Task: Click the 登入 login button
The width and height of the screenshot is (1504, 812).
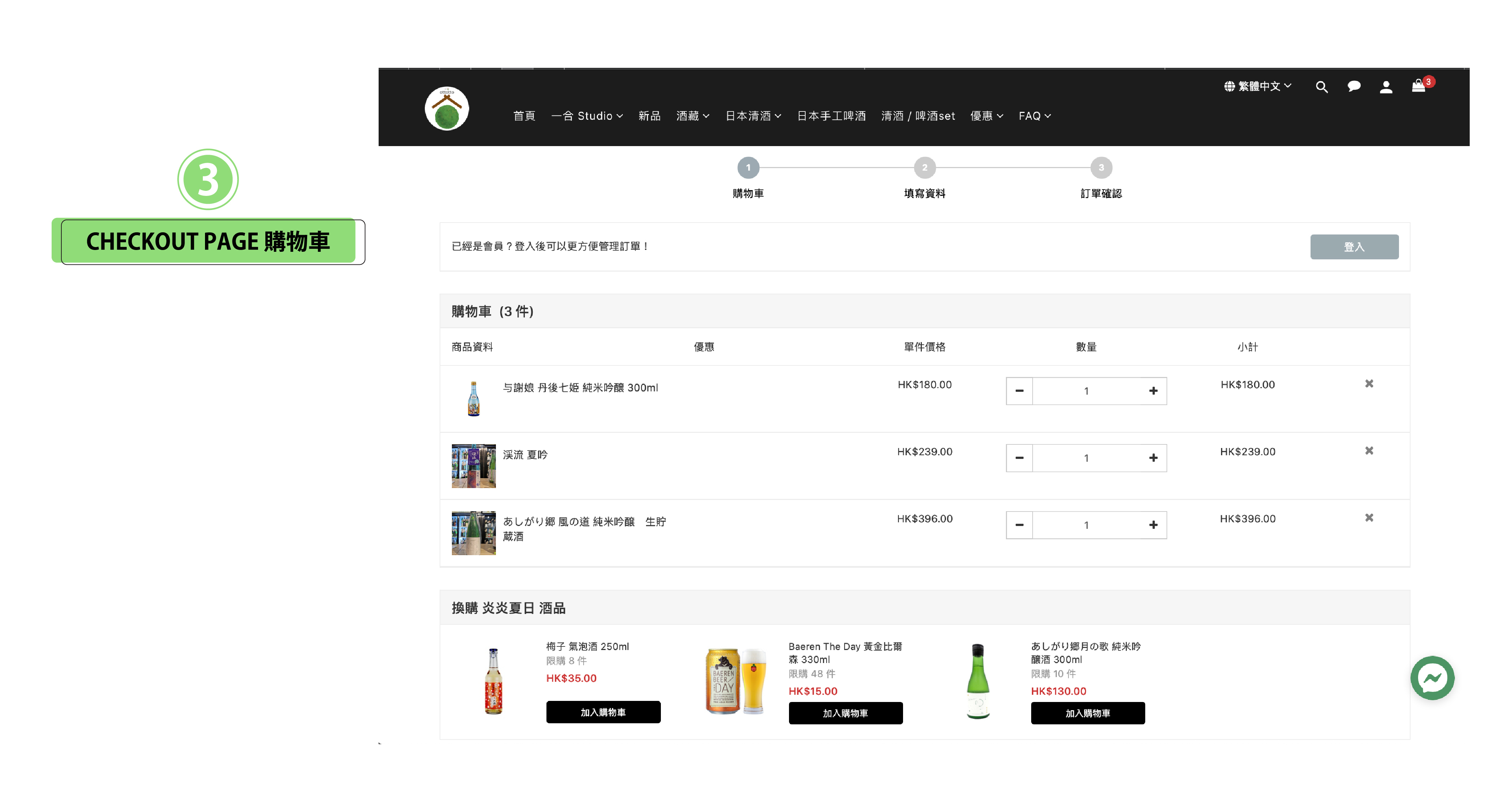Action: (x=1353, y=247)
